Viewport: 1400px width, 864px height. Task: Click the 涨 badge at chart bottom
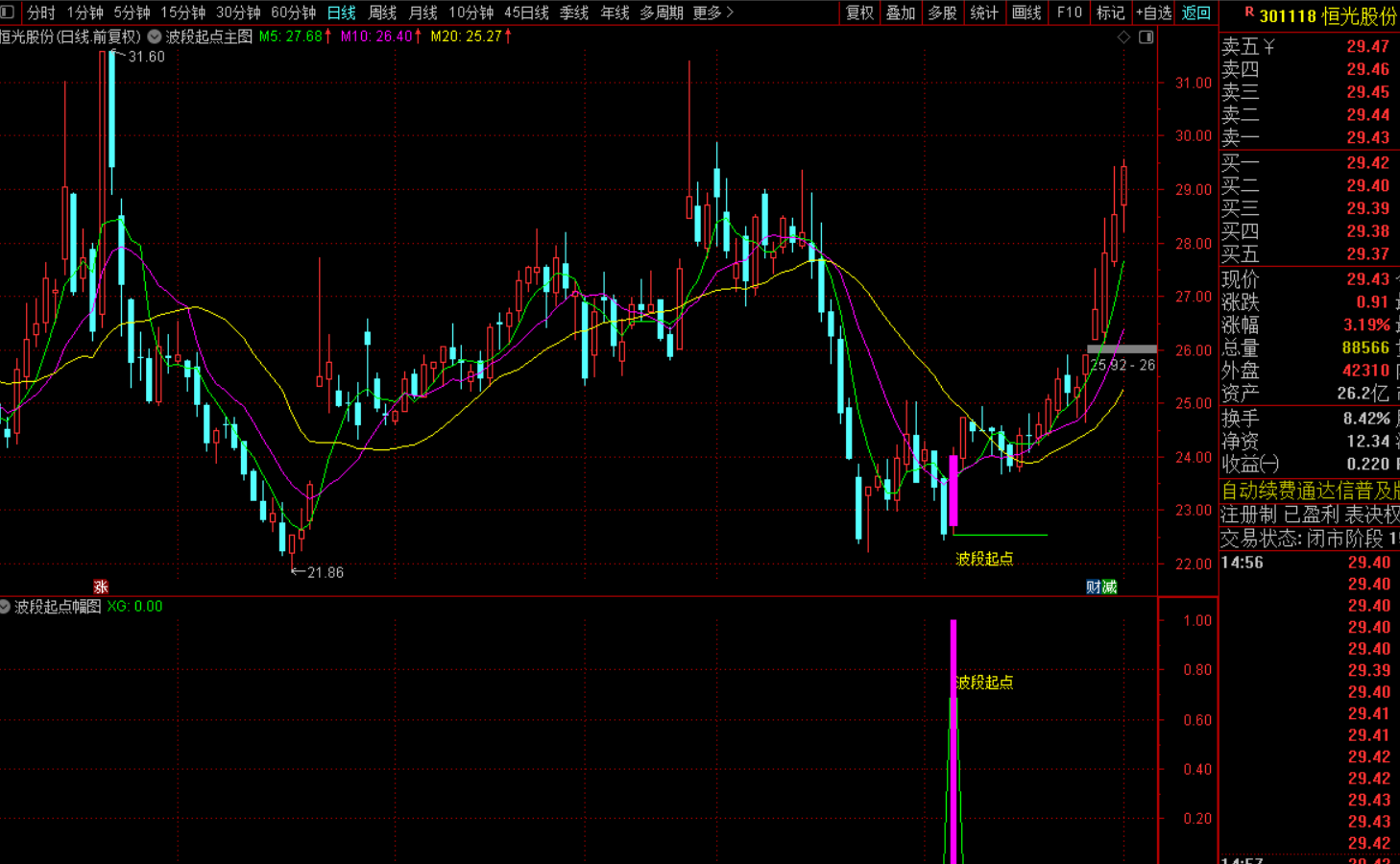[x=101, y=587]
